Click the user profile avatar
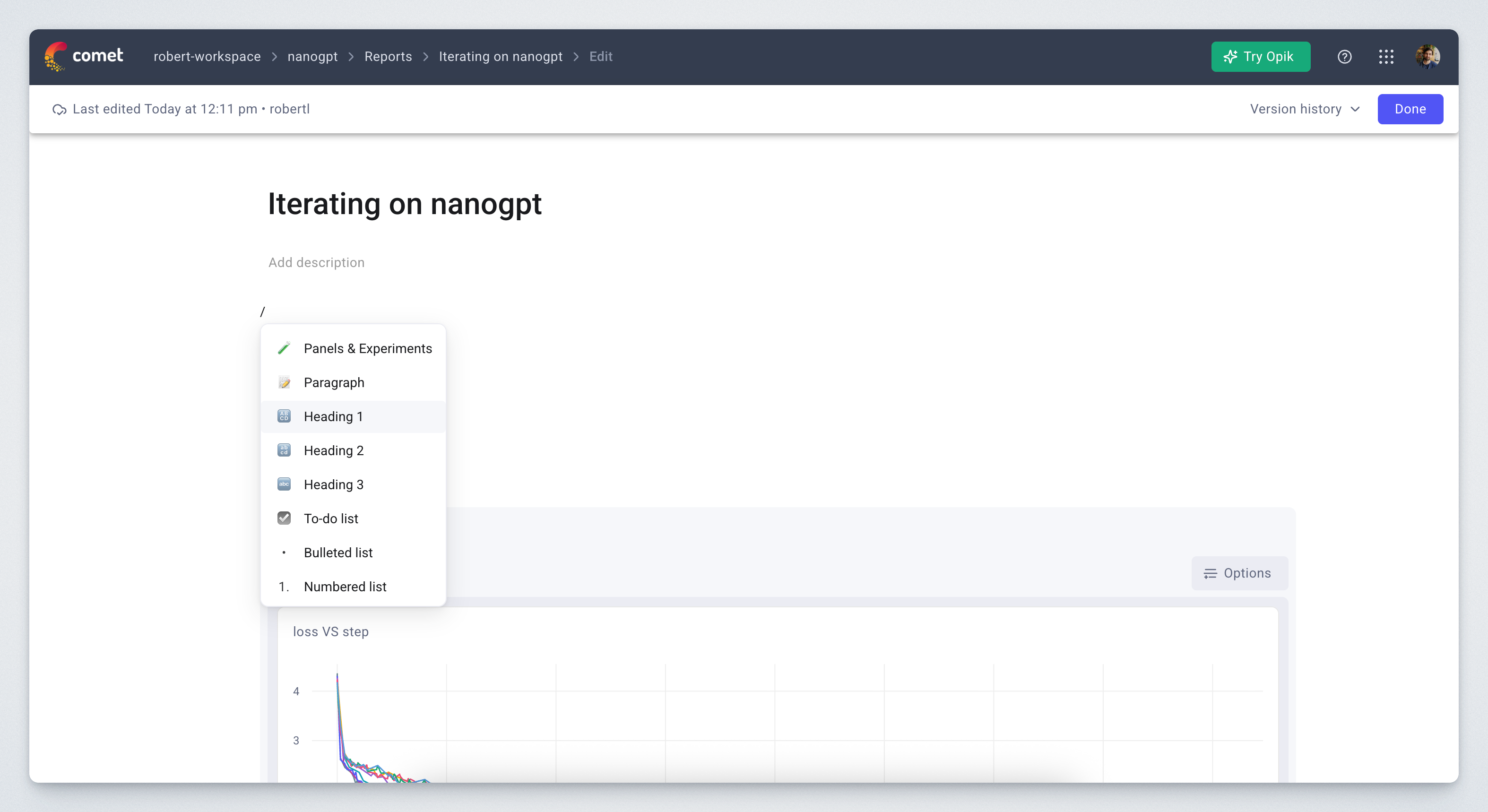The image size is (1488, 812). 1427,57
